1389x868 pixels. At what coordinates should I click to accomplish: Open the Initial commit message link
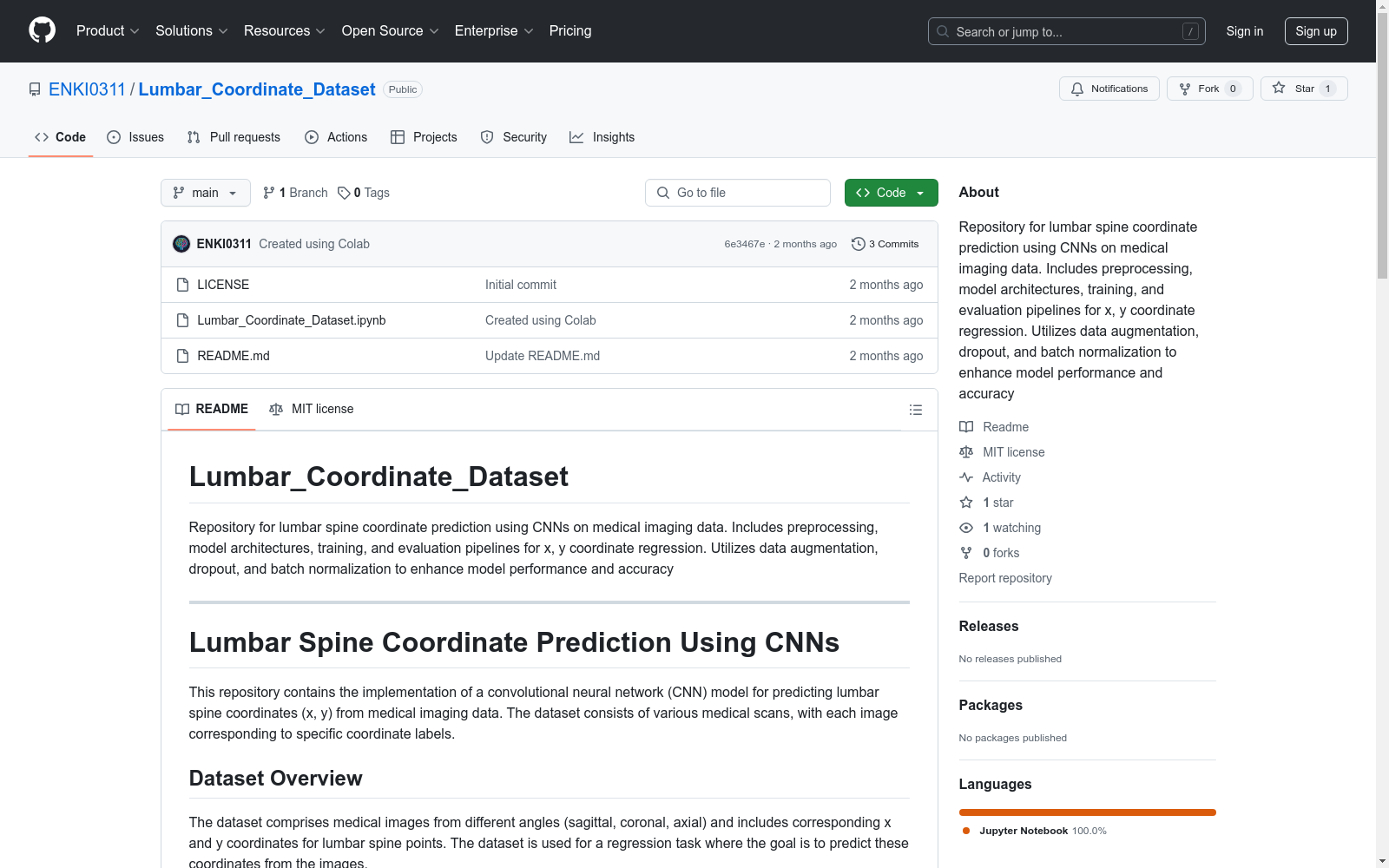521,285
